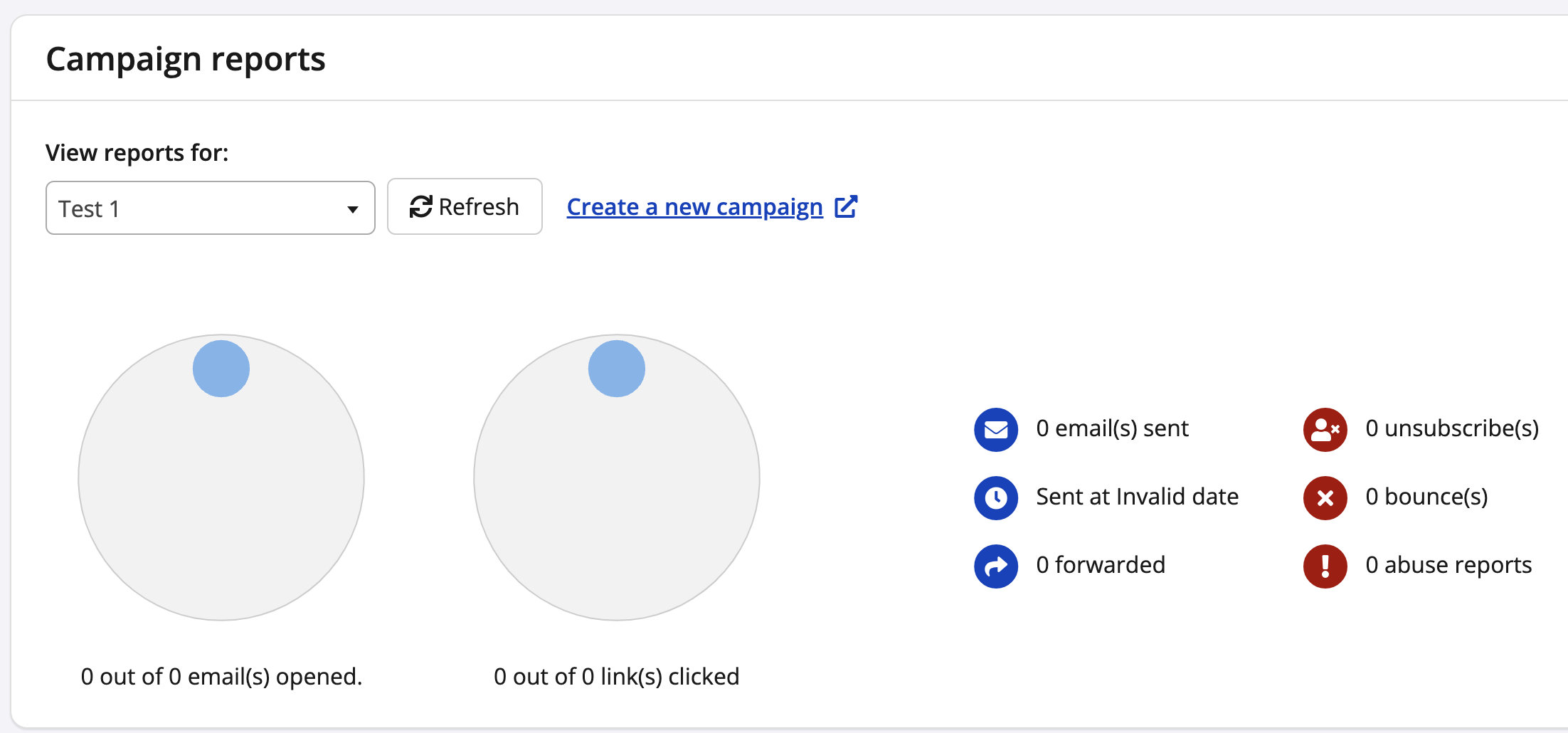
Task: Click the emails opened pie chart
Action: pyautogui.click(x=221, y=498)
